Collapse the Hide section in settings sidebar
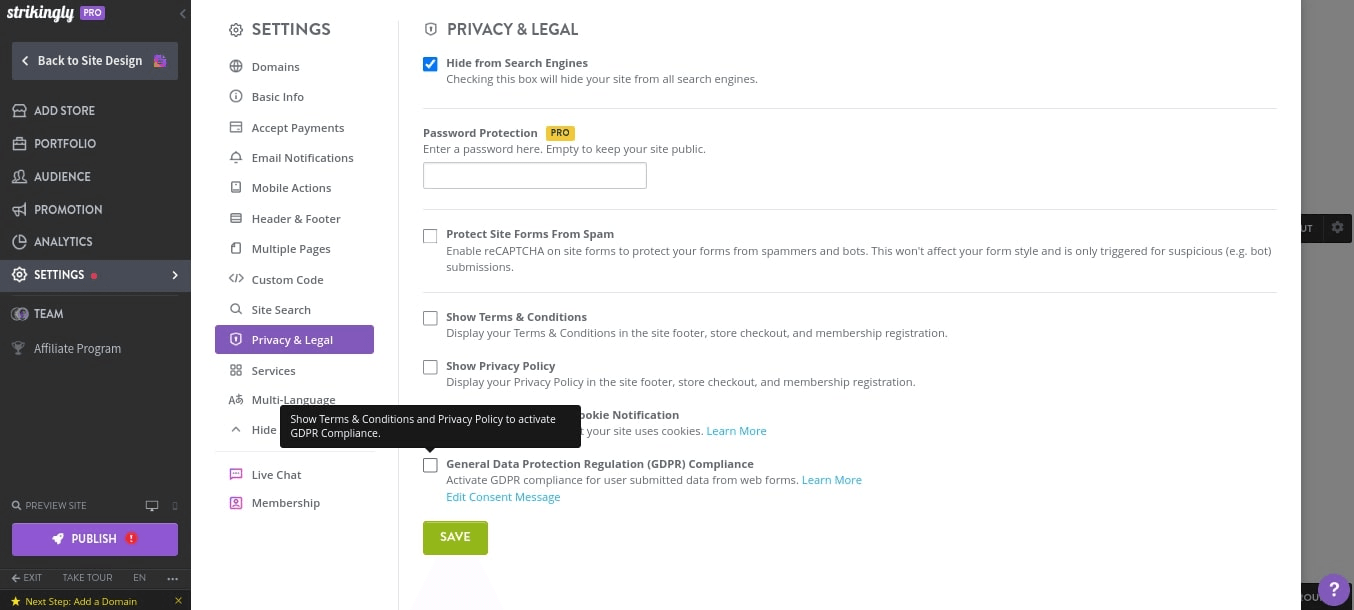The width and height of the screenshot is (1354, 610). [236, 429]
